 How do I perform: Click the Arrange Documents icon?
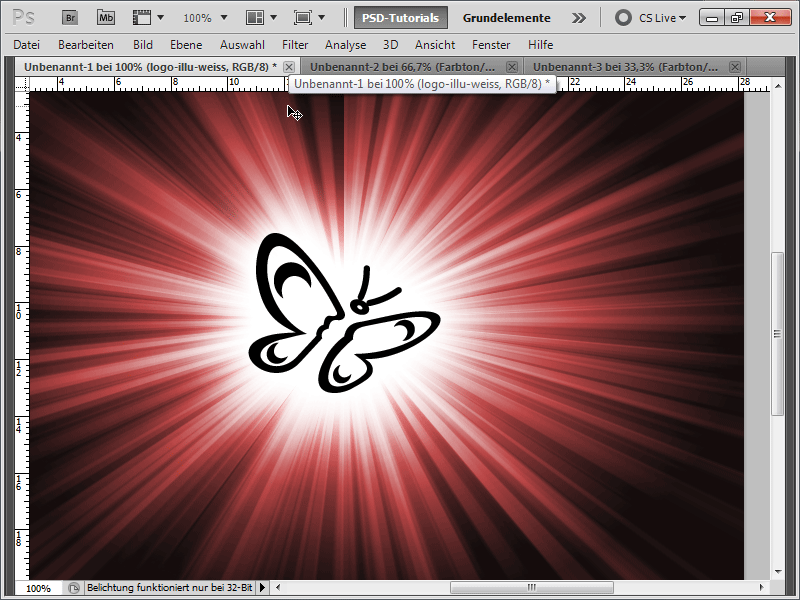[255, 18]
